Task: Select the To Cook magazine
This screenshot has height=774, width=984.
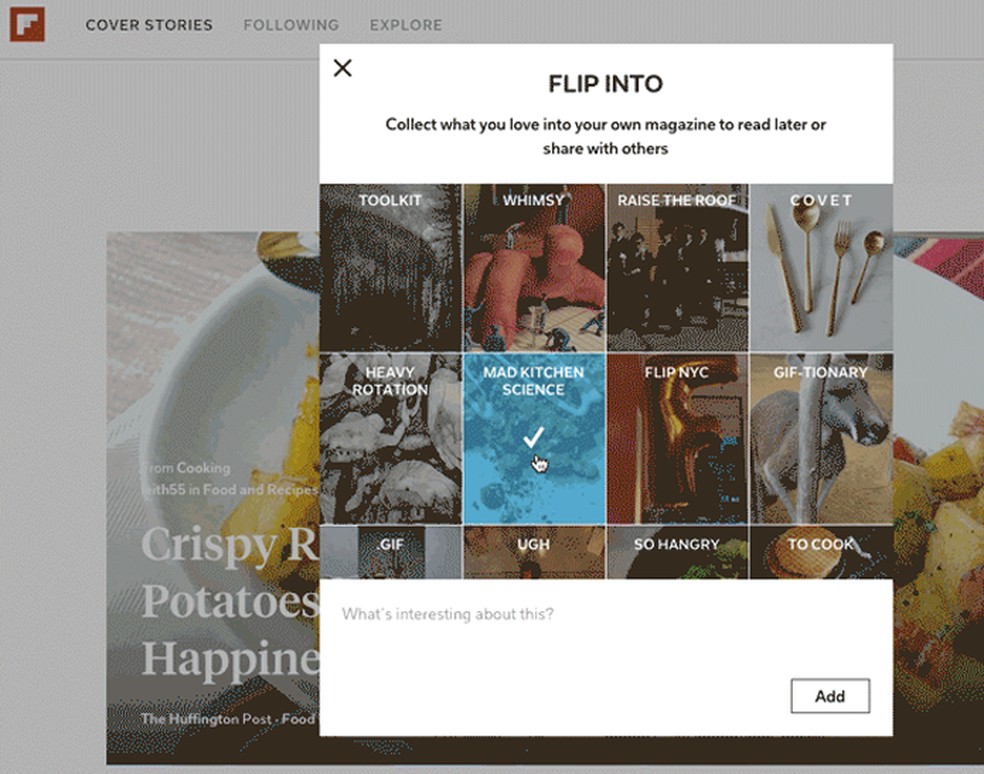Action: 820,550
